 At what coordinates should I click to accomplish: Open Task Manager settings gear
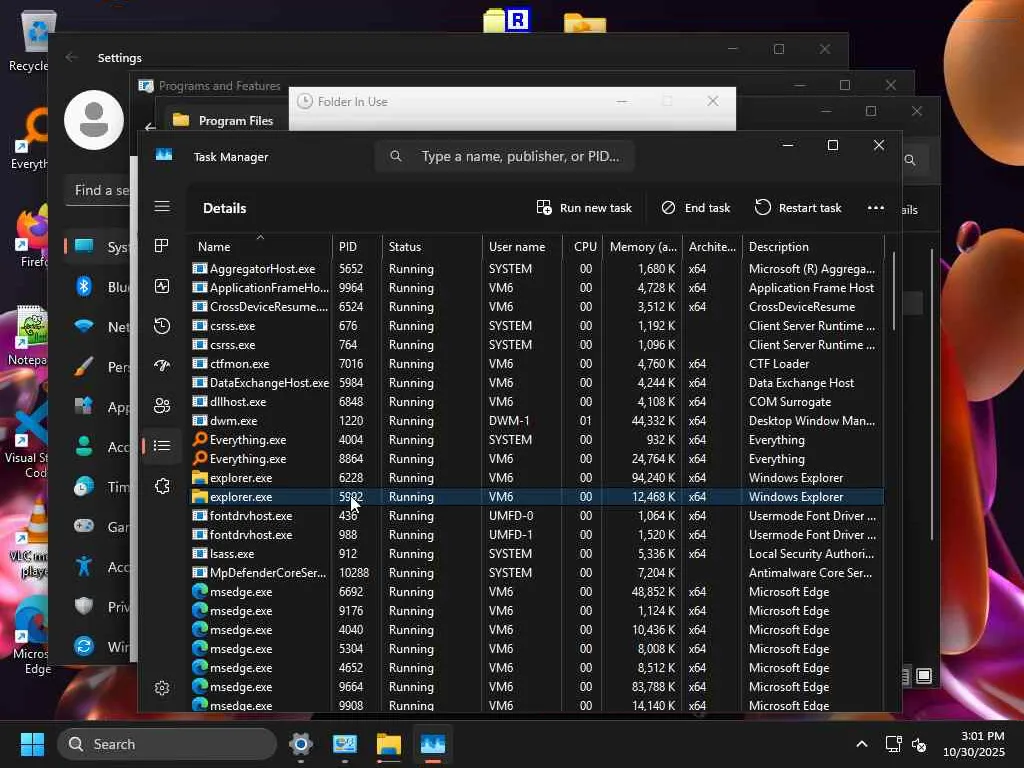pyautogui.click(x=162, y=688)
